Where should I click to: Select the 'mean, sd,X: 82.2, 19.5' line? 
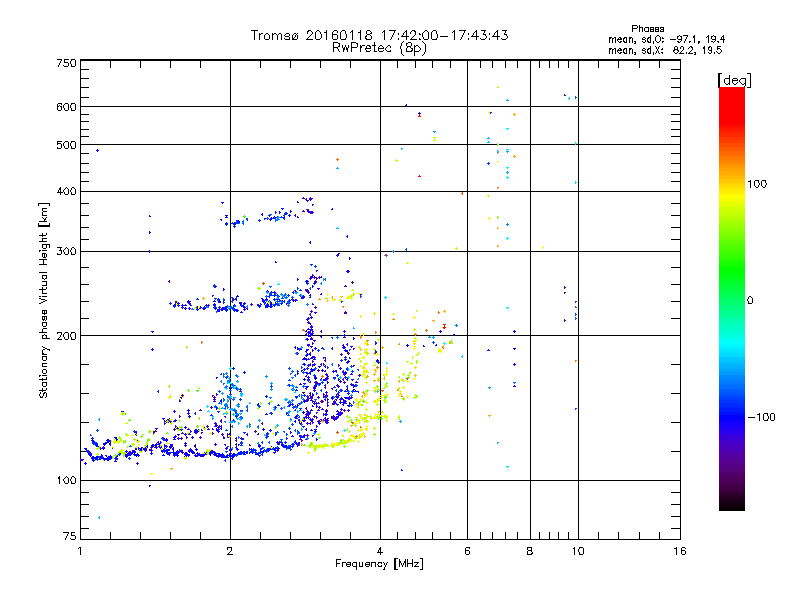point(665,50)
